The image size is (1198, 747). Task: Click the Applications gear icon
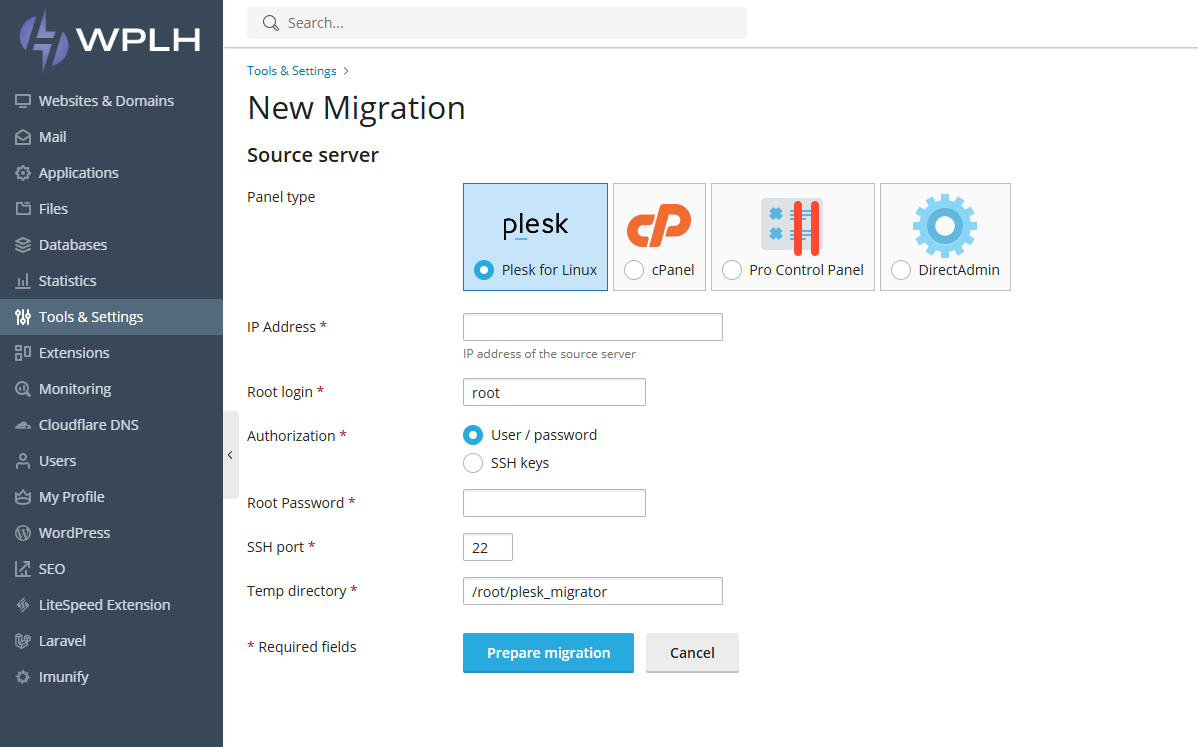(x=23, y=173)
